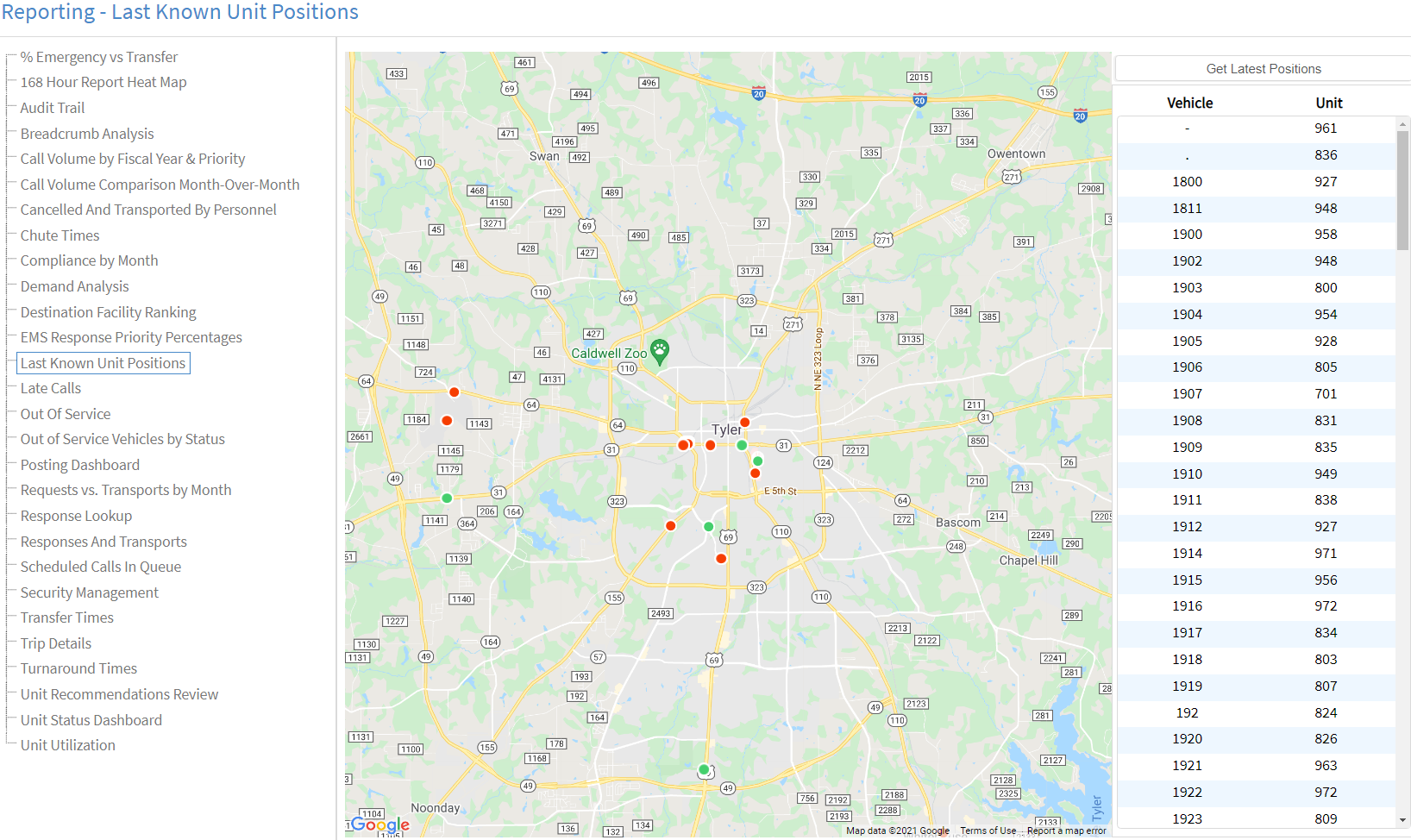
Task: Select the Breadcrumb Analysis report
Action: 87,134
